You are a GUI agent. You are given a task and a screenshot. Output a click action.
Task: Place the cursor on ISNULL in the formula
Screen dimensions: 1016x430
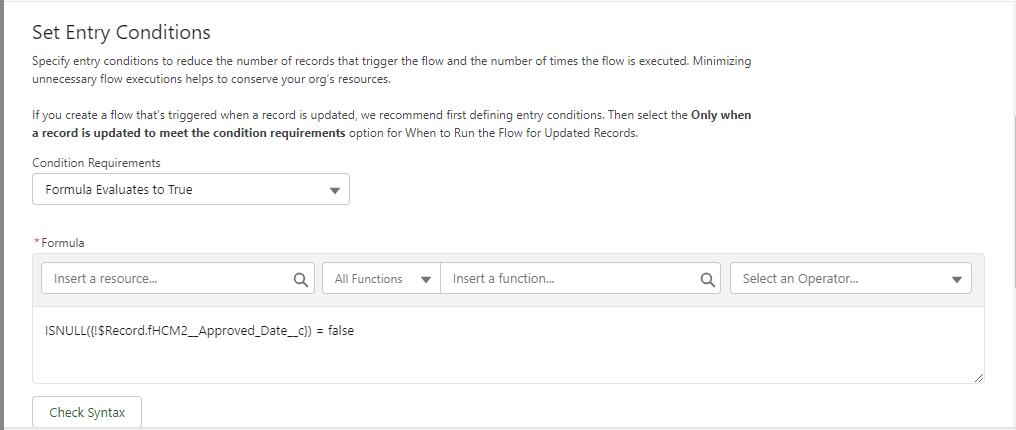[63, 331]
